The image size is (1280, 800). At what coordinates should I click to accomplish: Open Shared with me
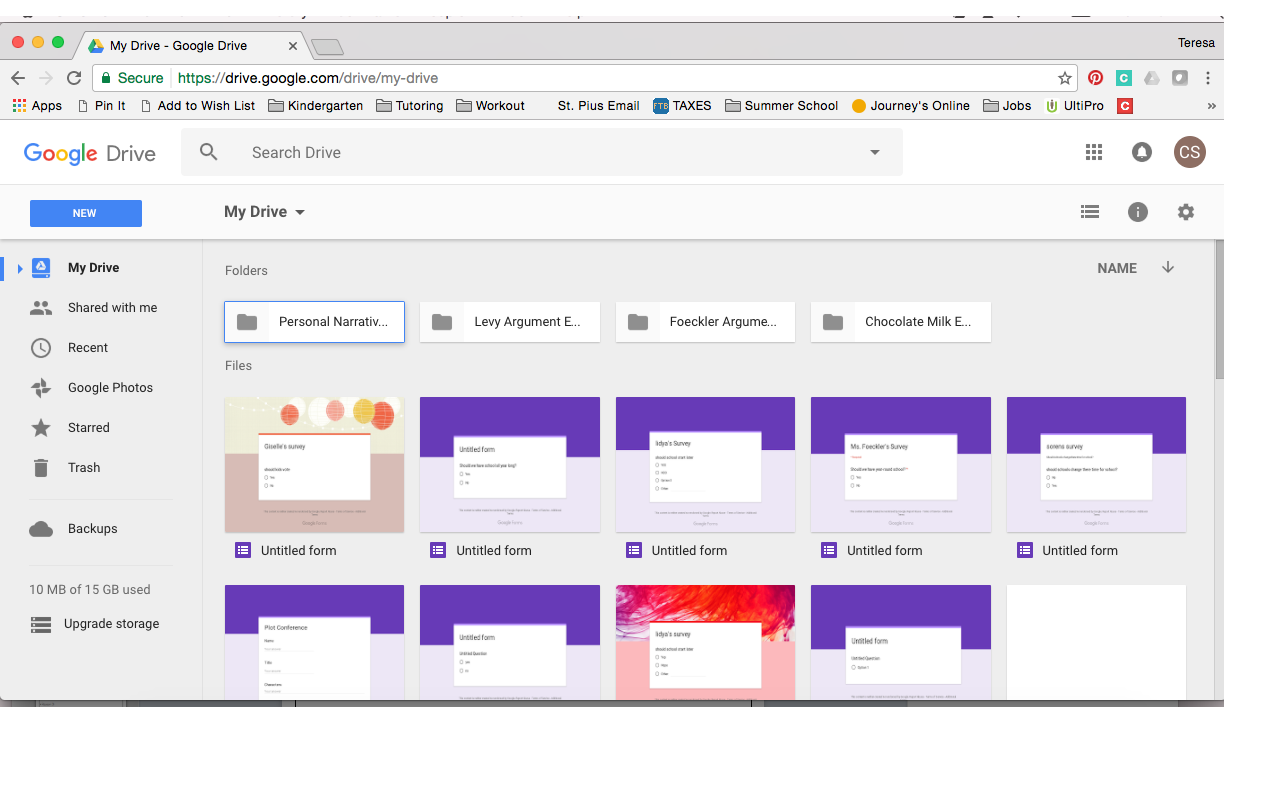112,308
